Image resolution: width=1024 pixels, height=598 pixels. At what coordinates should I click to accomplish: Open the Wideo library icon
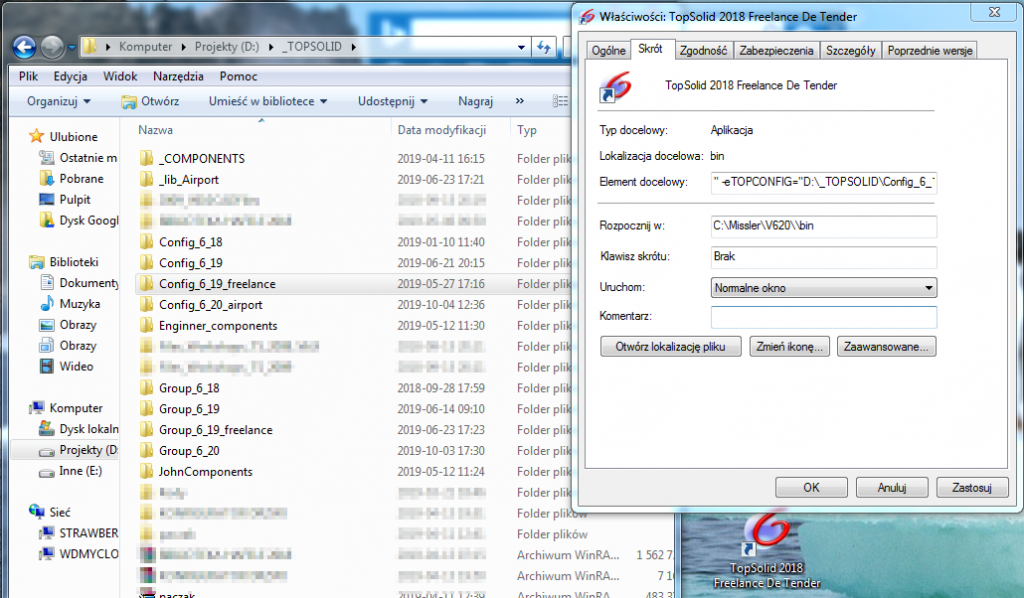pyautogui.click(x=46, y=366)
